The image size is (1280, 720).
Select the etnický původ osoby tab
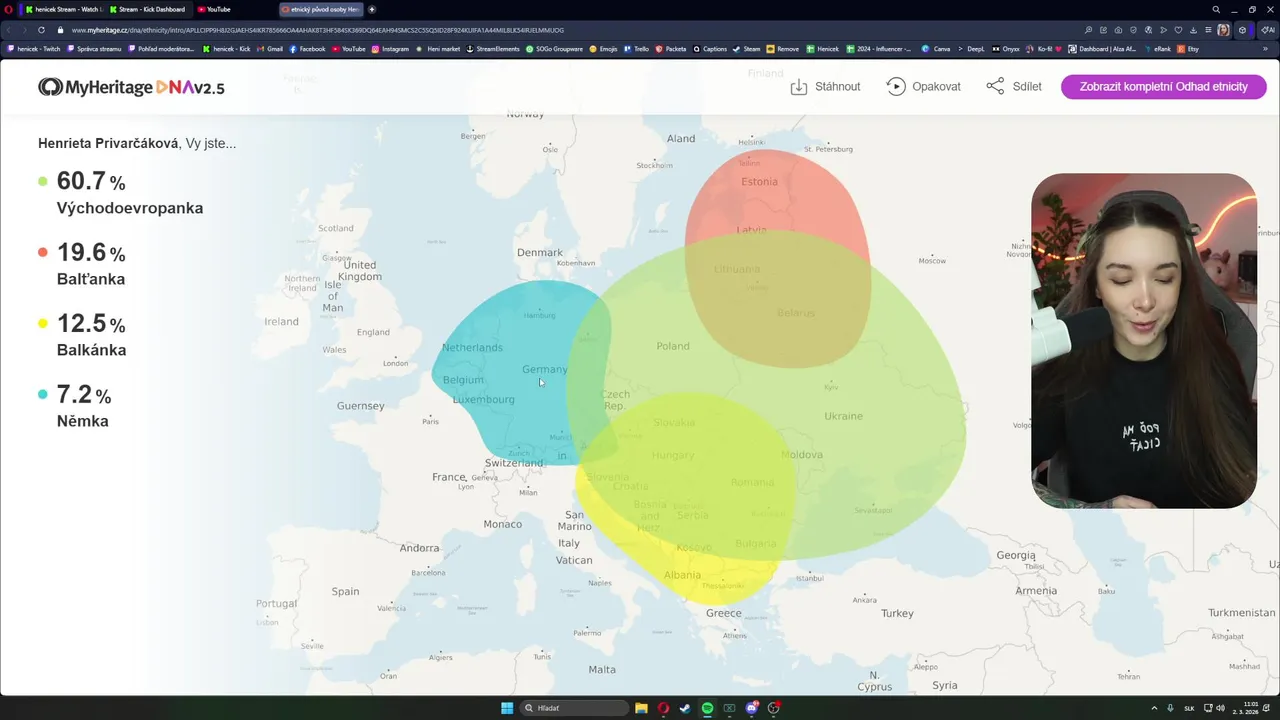(321, 9)
